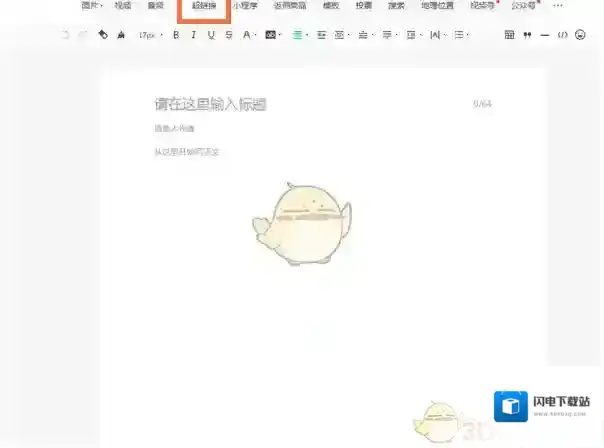604x448 pixels.
Task: Click the three-dots more options button
Action: coord(558,6)
